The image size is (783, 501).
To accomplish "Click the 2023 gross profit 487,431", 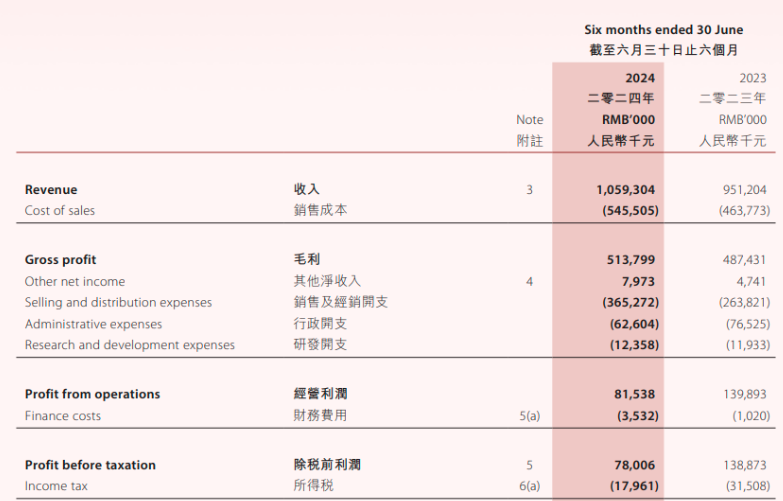I will [x=744, y=260].
